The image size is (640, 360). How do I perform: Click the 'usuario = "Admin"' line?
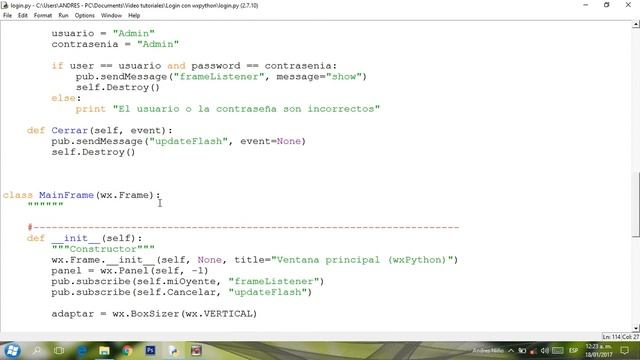[103, 33]
